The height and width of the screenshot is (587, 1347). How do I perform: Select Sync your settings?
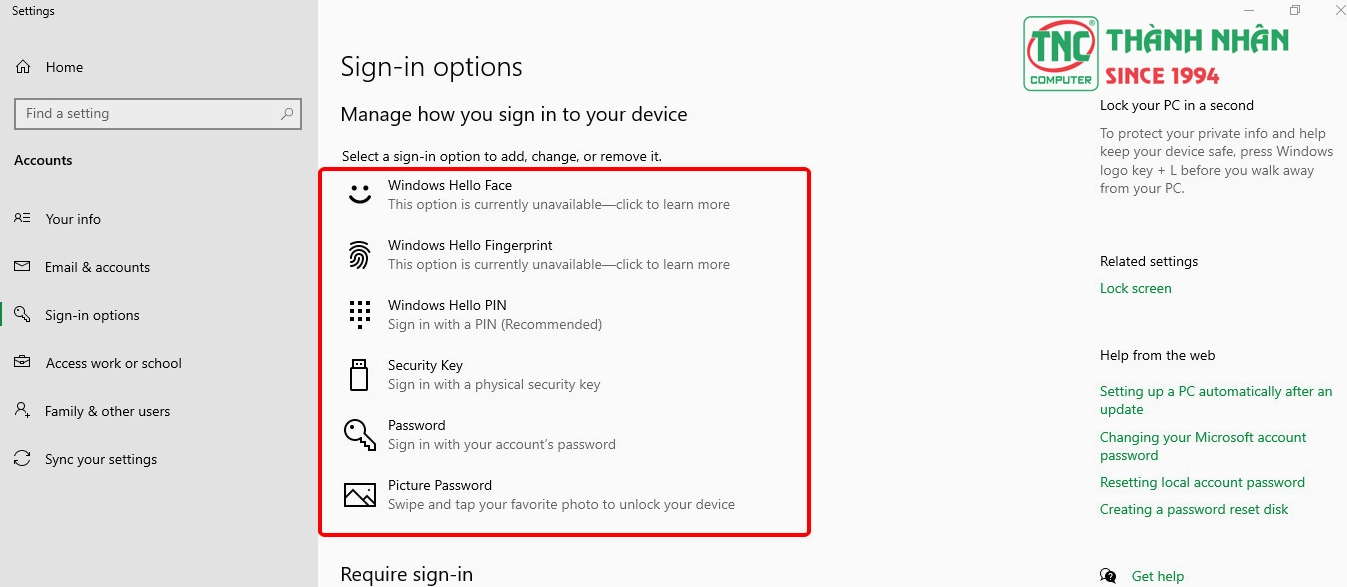click(101, 459)
